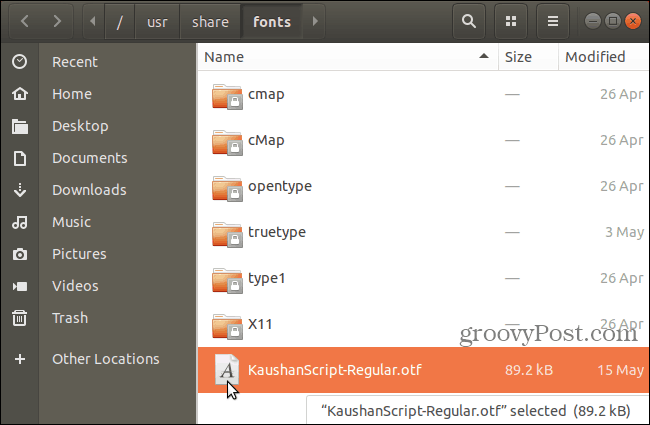Open Trash label in the sidebar

[x=70, y=318]
